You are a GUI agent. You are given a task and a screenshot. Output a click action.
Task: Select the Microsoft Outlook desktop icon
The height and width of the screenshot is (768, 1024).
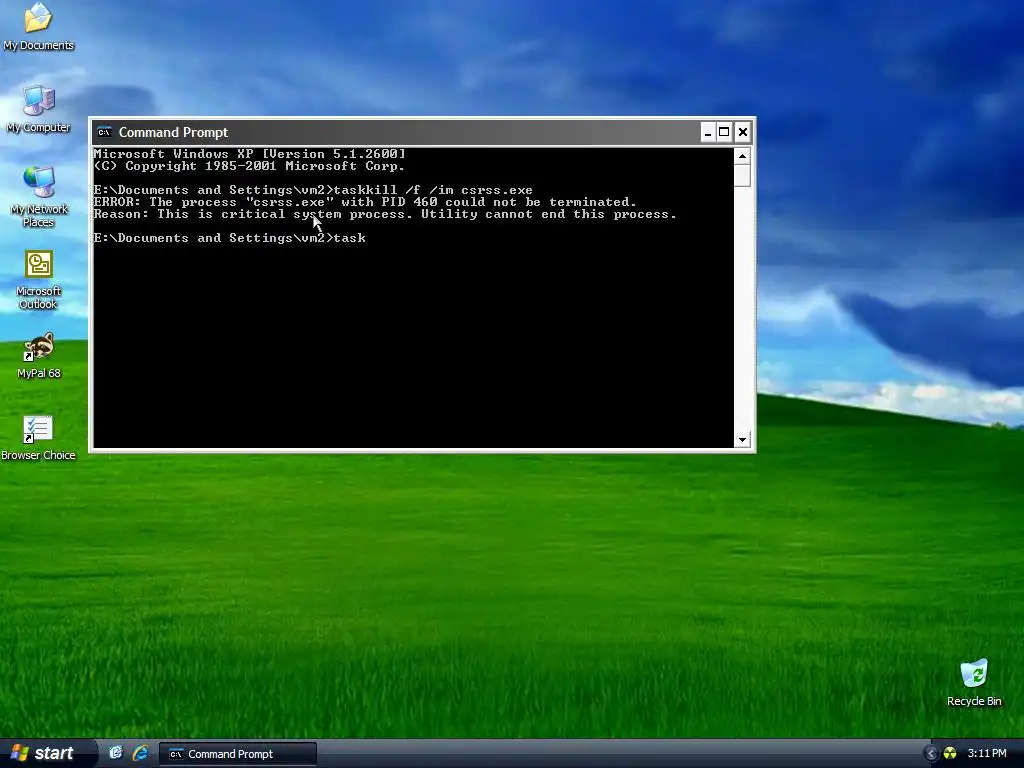(x=38, y=279)
